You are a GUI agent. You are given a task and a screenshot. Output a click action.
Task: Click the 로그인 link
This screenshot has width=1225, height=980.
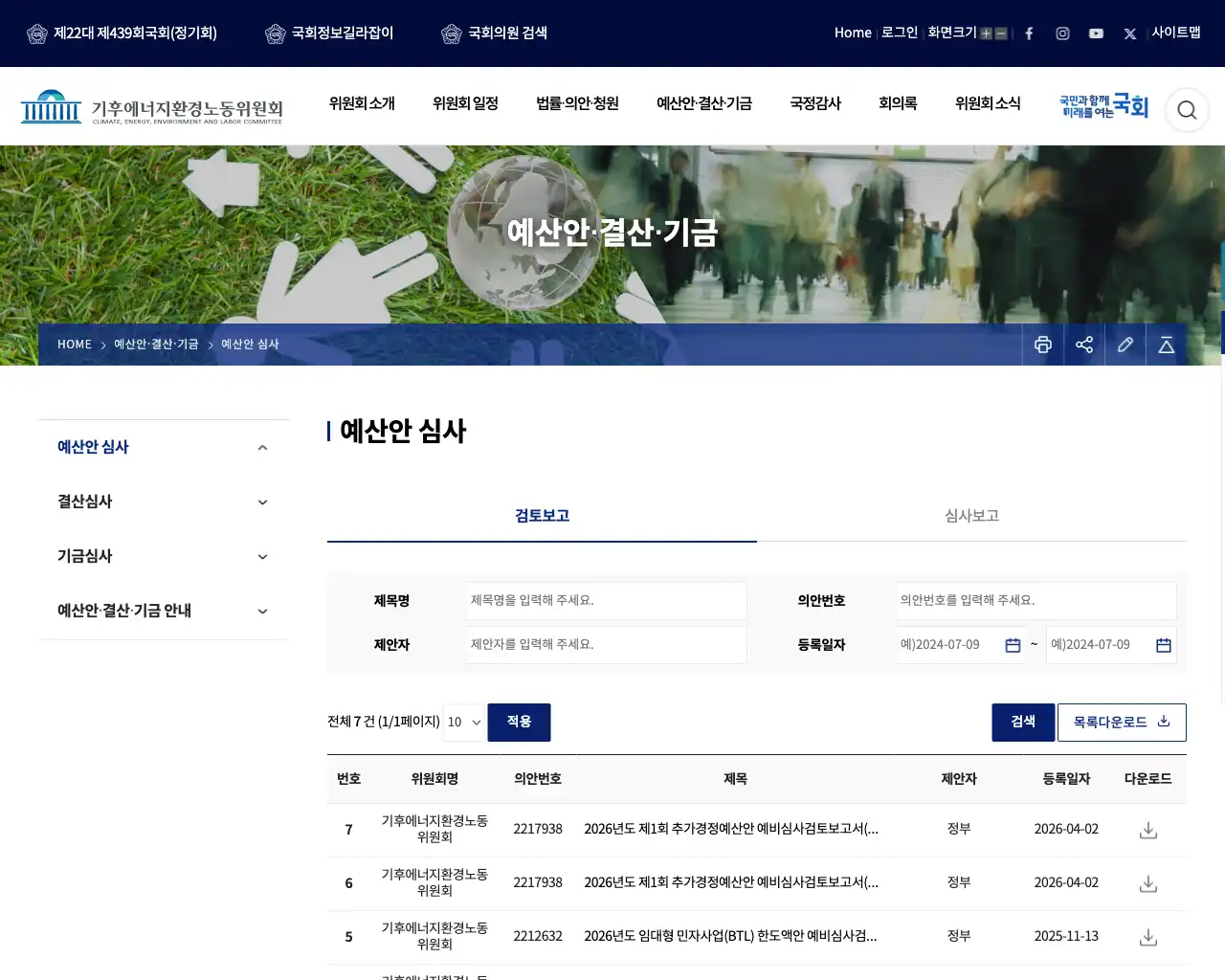tap(899, 33)
